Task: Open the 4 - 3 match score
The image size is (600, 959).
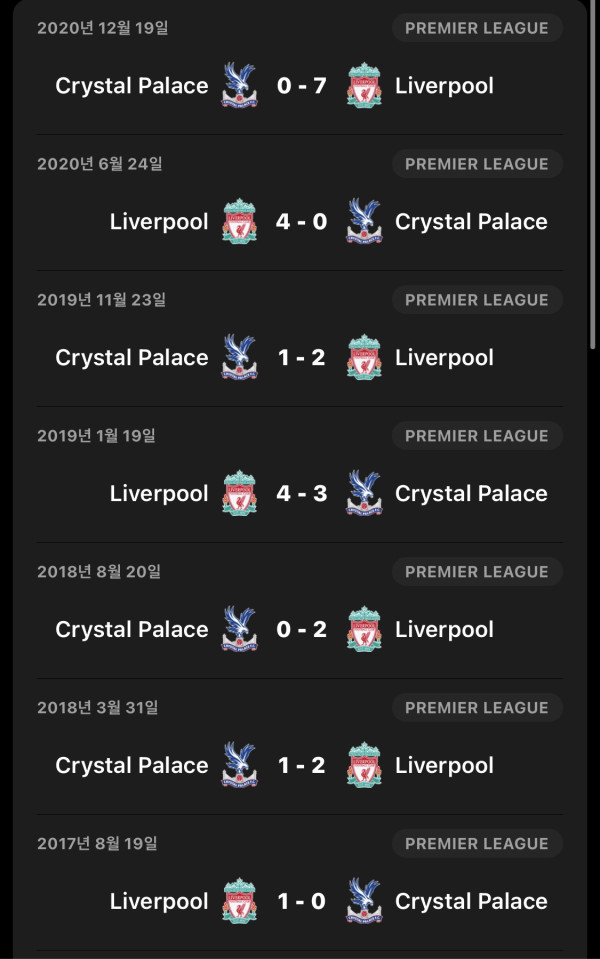Action: pos(302,493)
